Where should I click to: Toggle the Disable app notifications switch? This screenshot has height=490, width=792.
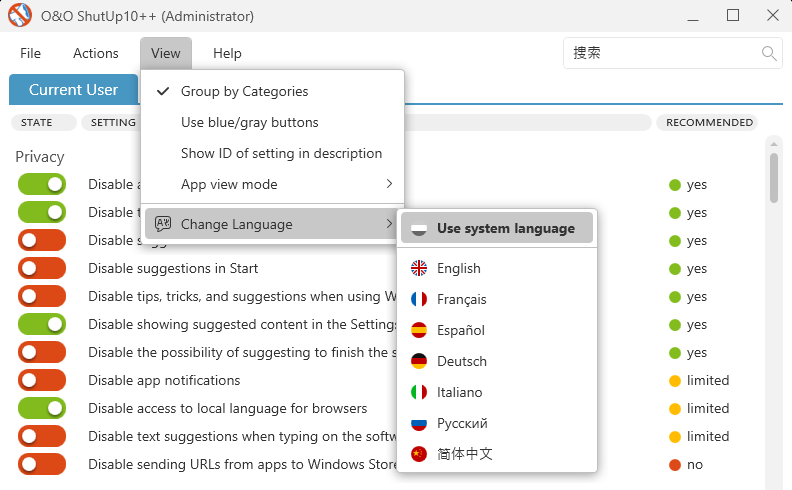tap(42, 380)
